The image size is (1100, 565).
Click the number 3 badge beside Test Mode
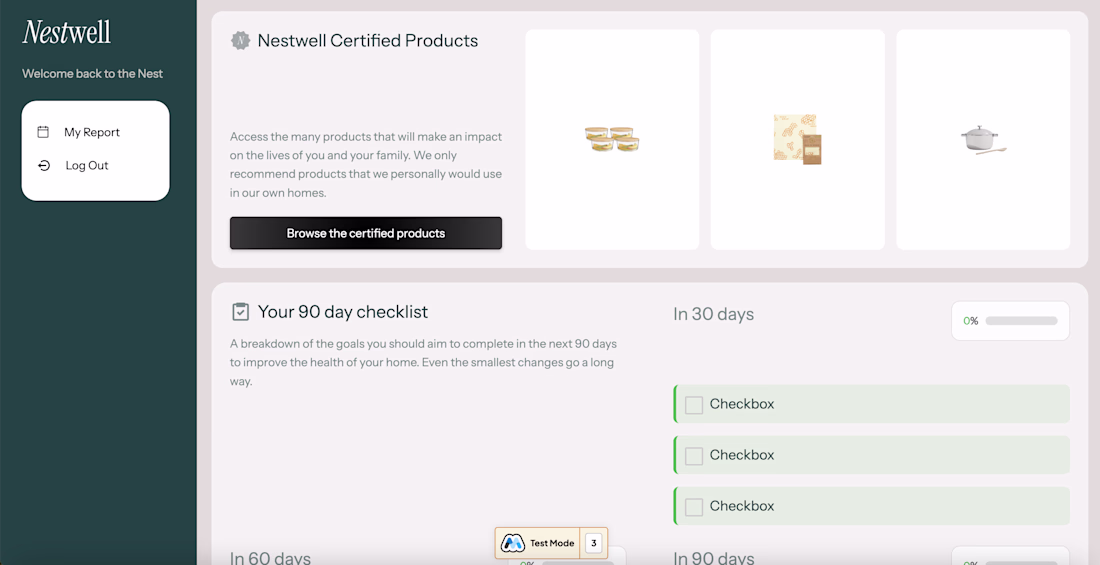[x=594, y=543]
